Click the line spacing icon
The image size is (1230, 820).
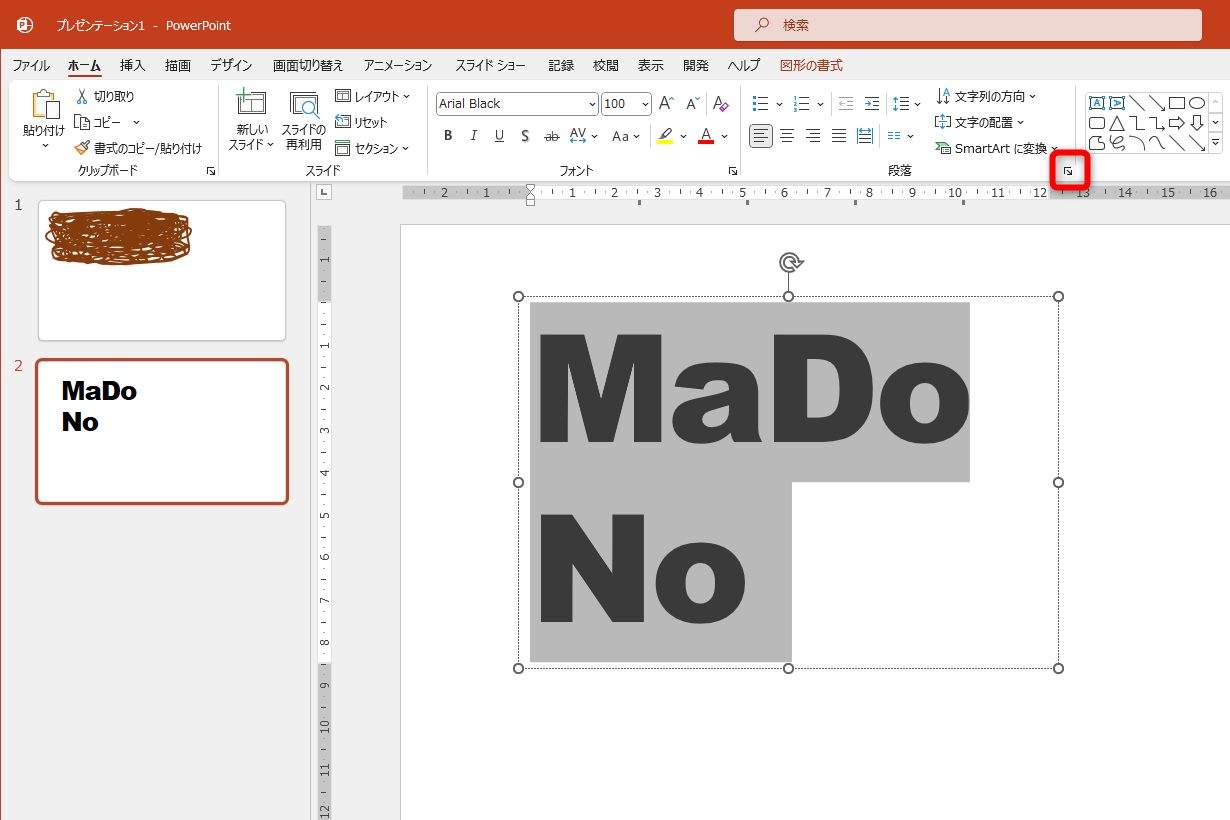pyautogui.click(x=900, y=104)
